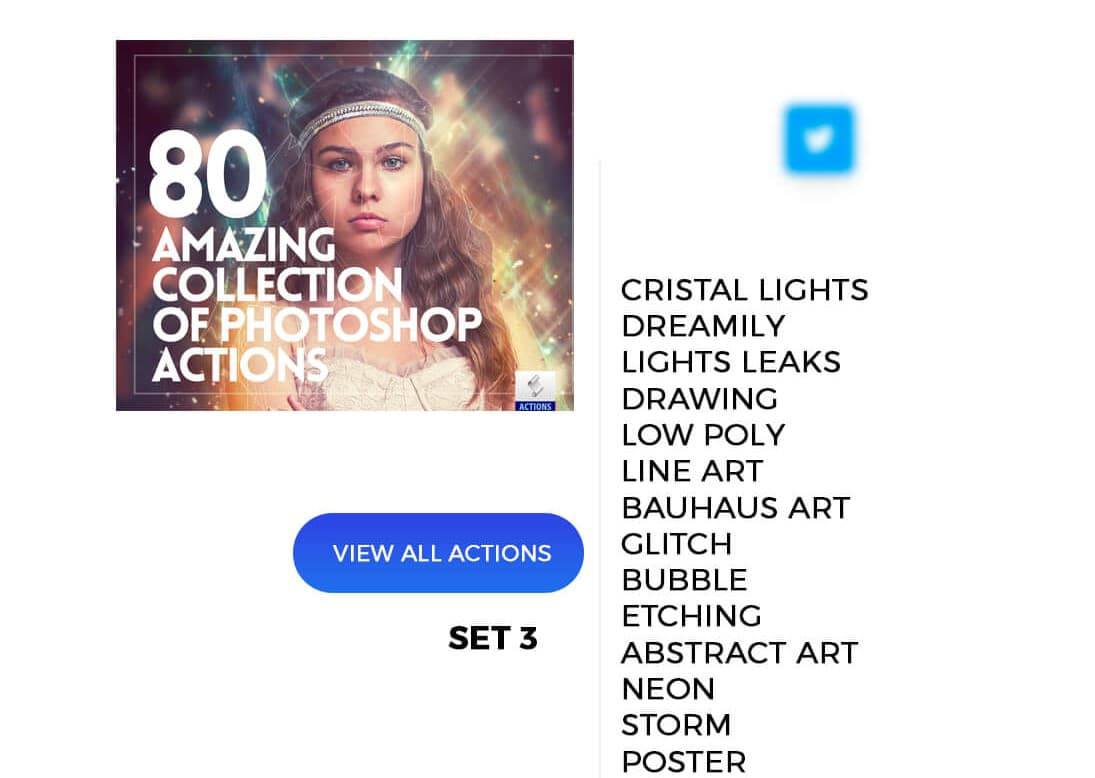The width and height of the screenshot is (1095, 778).
Task: Choose the Poster action
Action: [x=684, y=762]
